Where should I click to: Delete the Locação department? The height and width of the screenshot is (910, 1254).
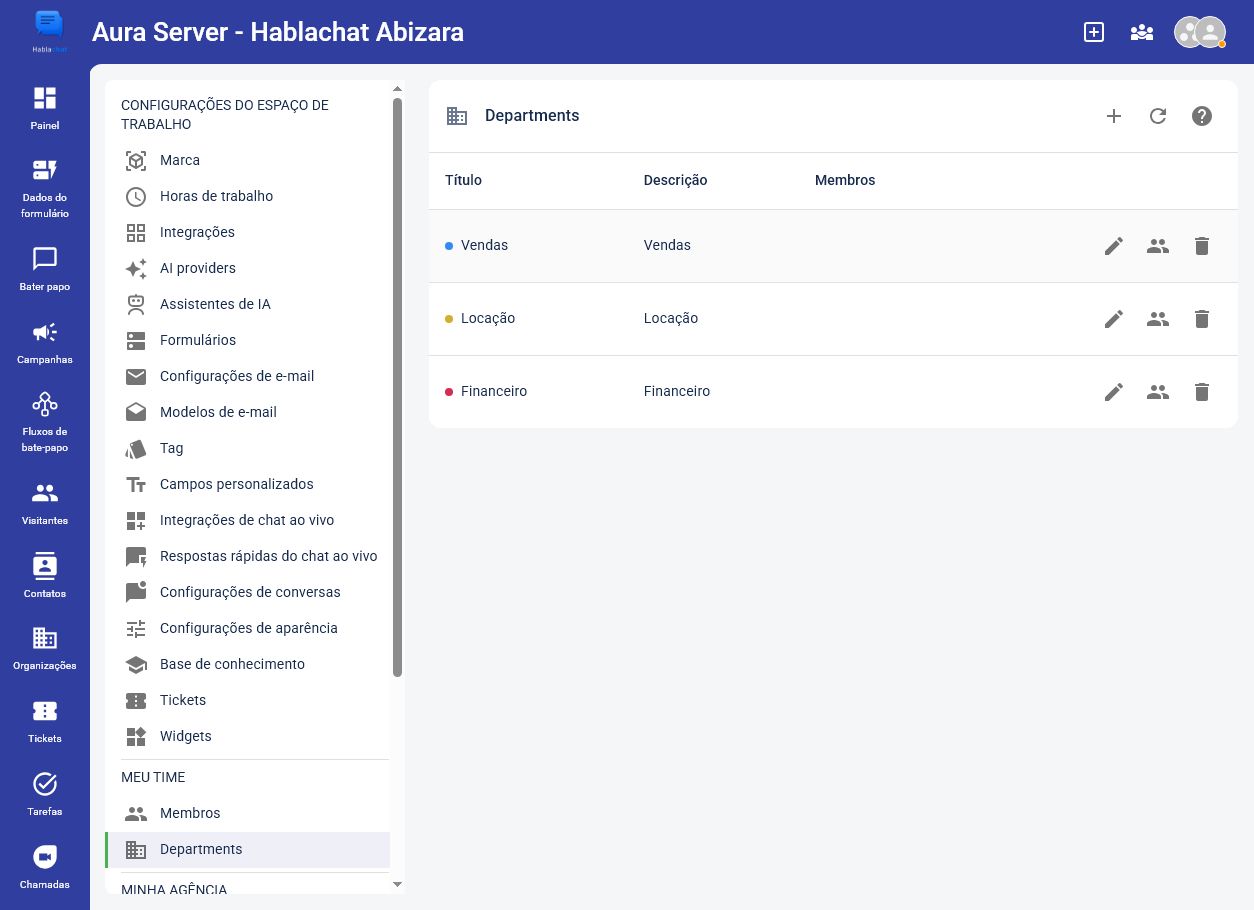[x=1202, y=319]
